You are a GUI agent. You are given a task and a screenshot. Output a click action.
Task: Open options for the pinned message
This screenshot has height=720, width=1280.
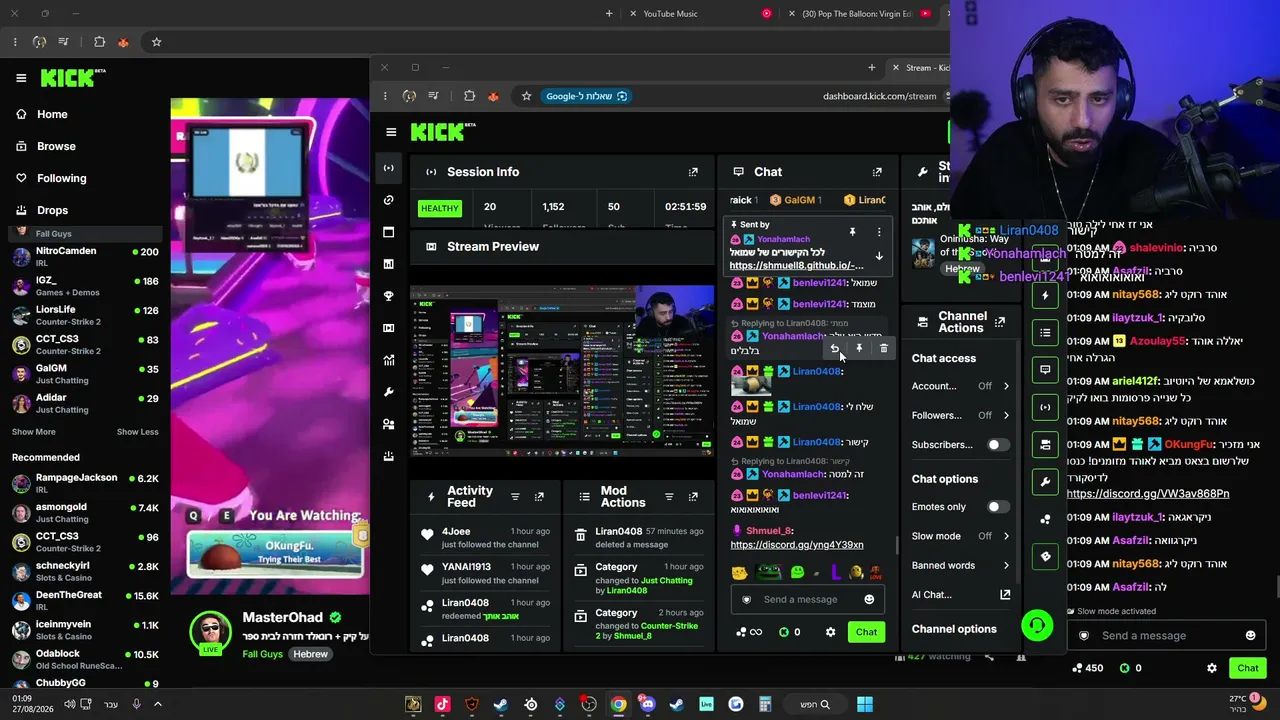pyautogui.click(x=879, y=232)
